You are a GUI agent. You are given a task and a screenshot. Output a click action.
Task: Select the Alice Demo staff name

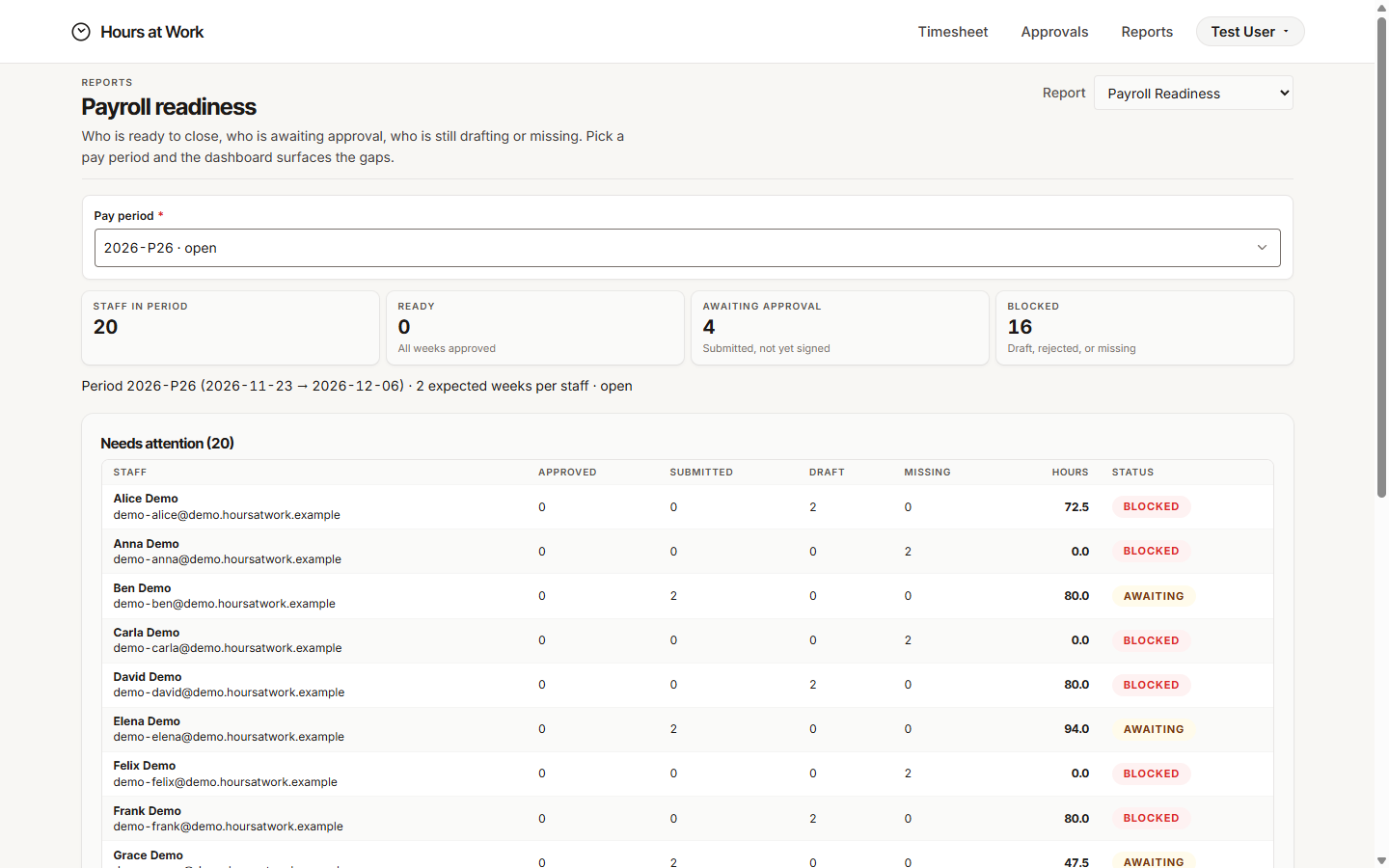146,499
